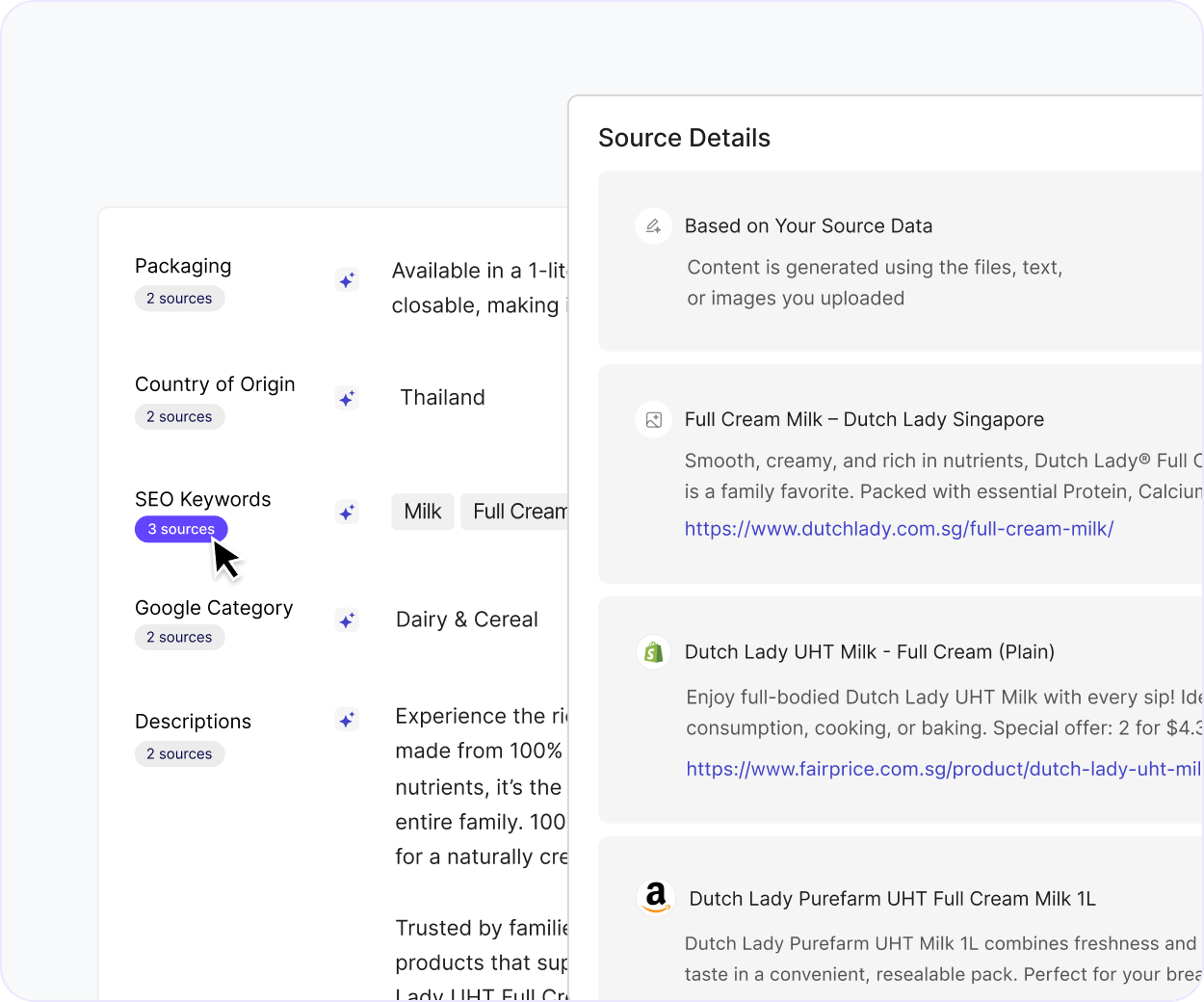Image resolution: width=1204 pixels, height=1002 pixels.
Task: Open the 2 sources badge under Country of Origin
Action: coord(179,417)
